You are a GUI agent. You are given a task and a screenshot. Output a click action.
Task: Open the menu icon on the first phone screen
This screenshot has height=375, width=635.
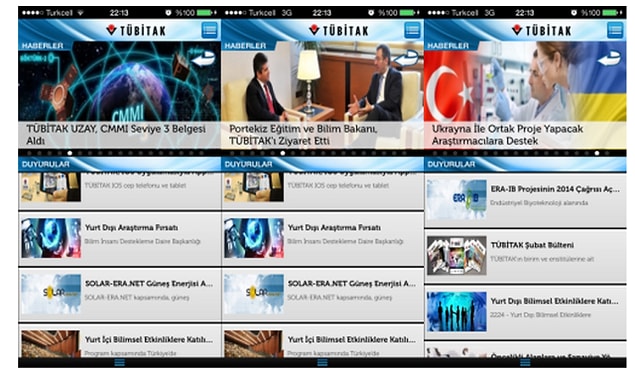[x=209, y=30]
